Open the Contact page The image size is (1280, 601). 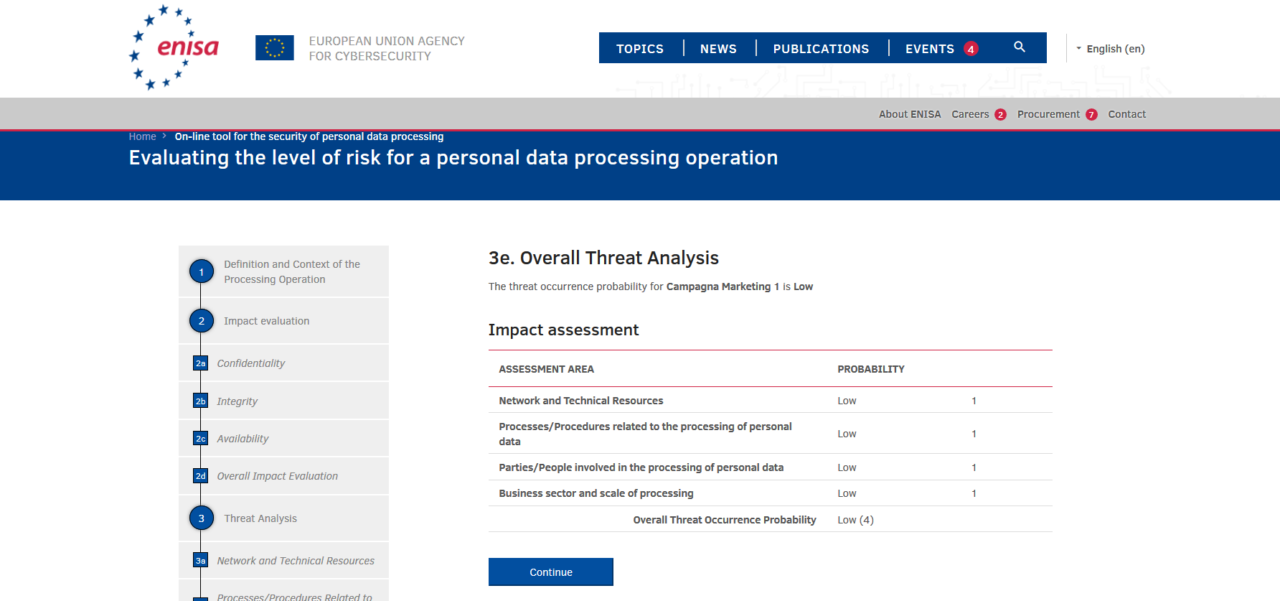point(1126,114)
